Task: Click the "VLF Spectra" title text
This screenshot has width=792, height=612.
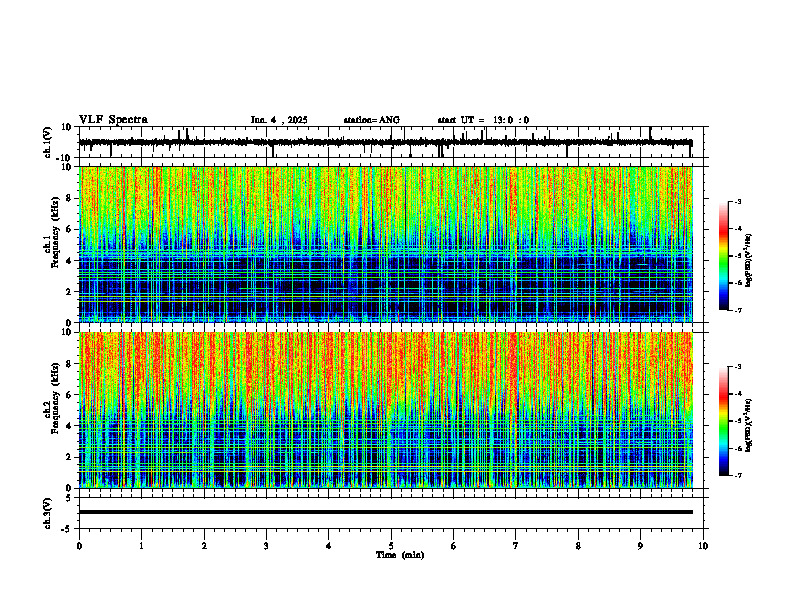Action: point(113,120)
